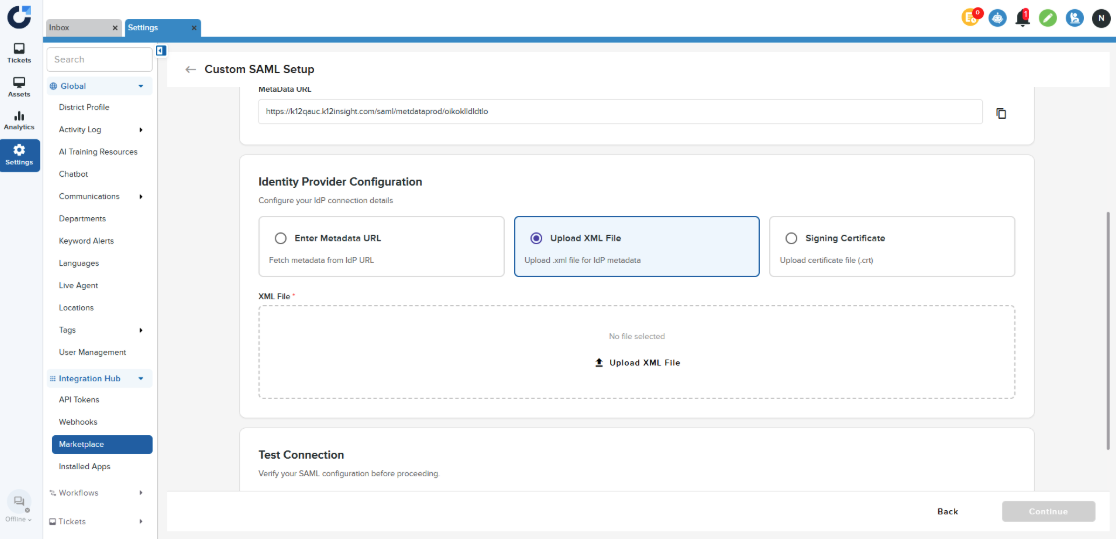
Task: Go to the Analytics section
Action: click(x=19, y=120)
